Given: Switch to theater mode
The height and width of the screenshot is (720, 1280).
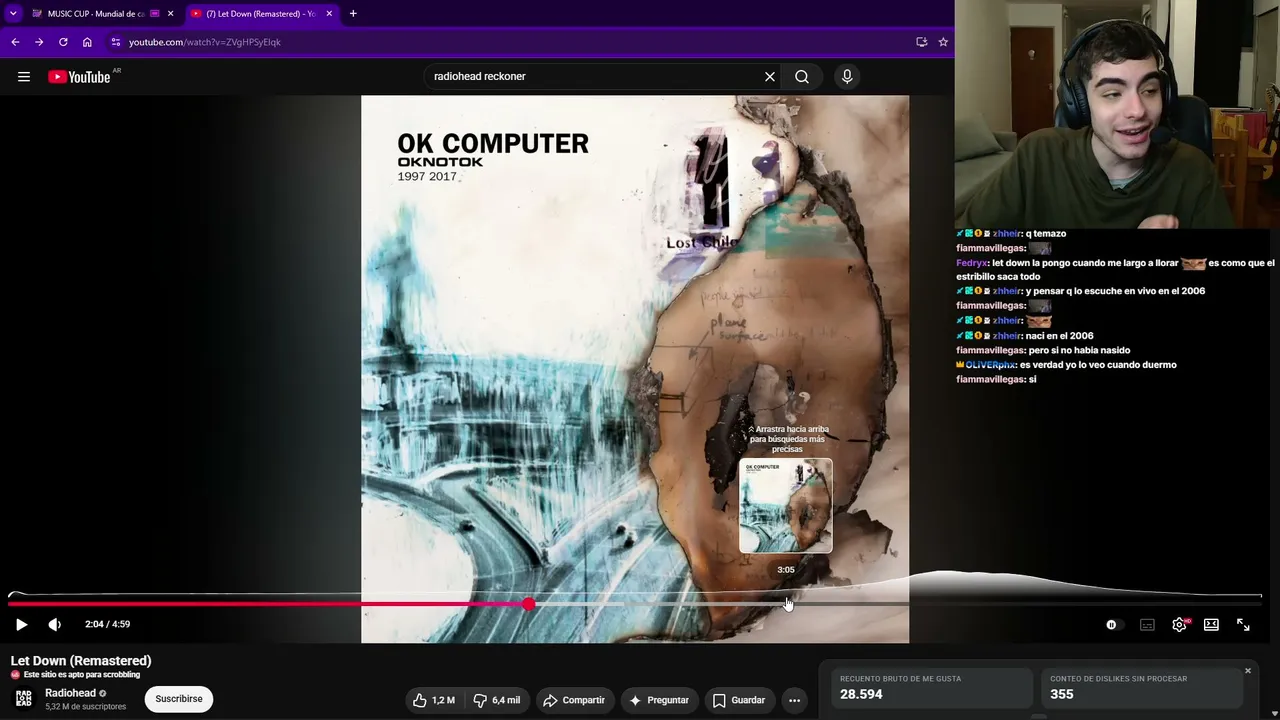Looking at the screenshot, I should 1211,624.
